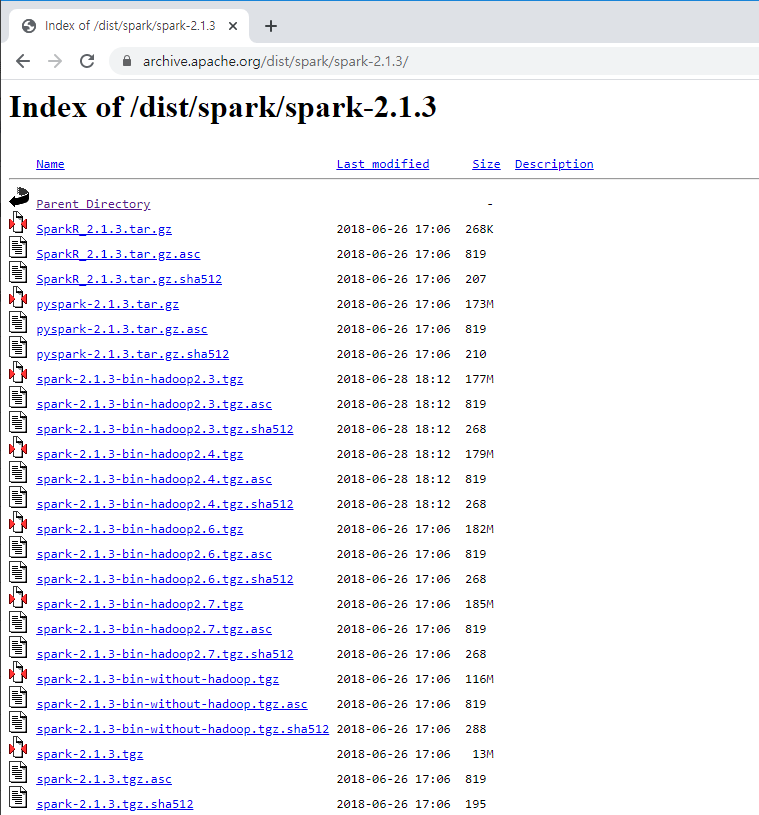Viewport: 759px width, 815px height.
Task: Click the 185M size of hadoop2.7.tgz
Action: pyautogui.click(x=479, y=604)
